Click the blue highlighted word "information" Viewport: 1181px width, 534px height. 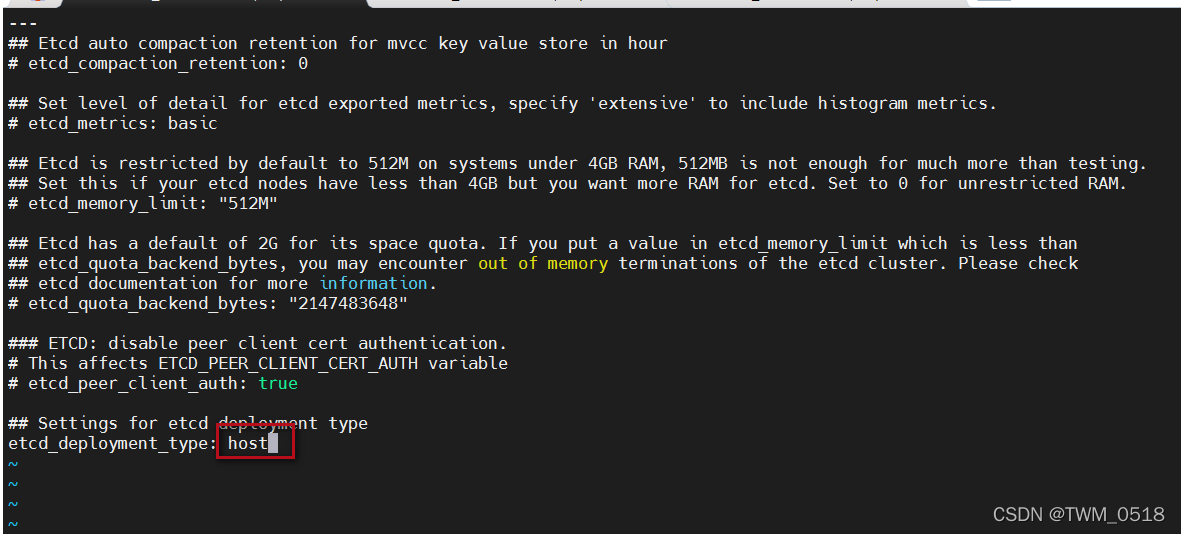(x=373, y=283)
